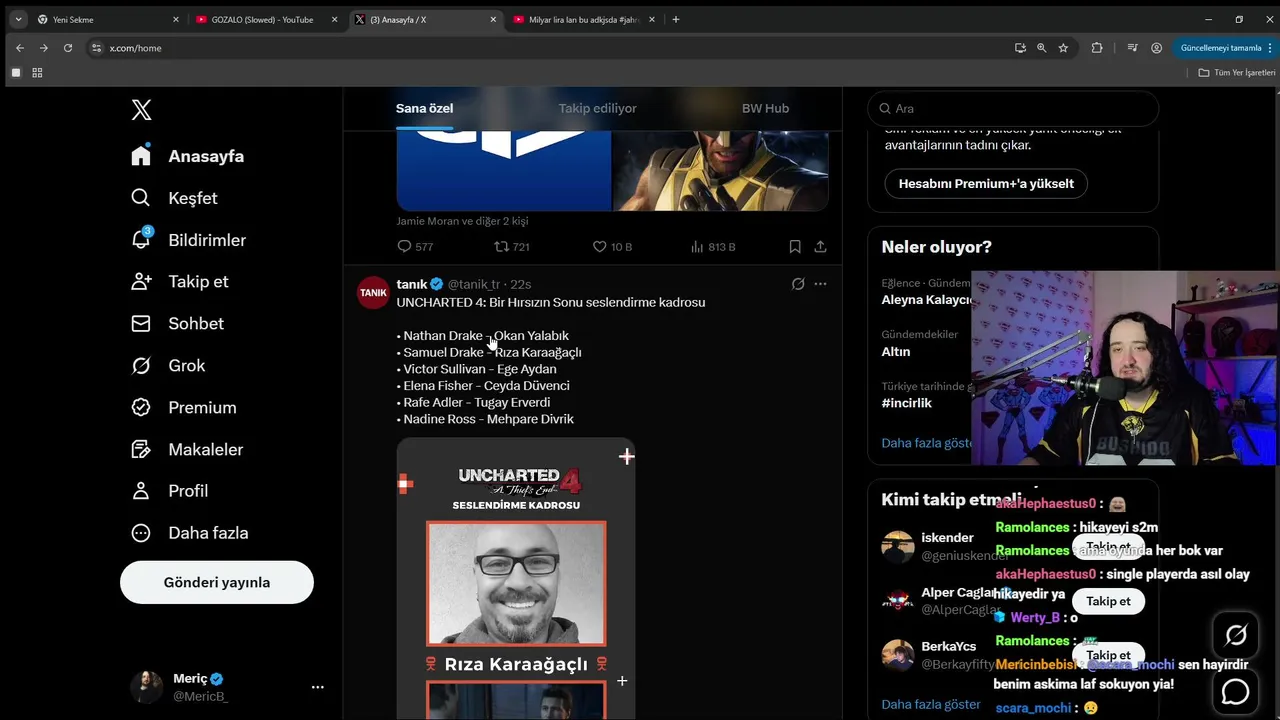The image size is (1280, 720).
Task: Open account options dots beside Meriç
Action: pyautogui.click(x=317, y=687)
